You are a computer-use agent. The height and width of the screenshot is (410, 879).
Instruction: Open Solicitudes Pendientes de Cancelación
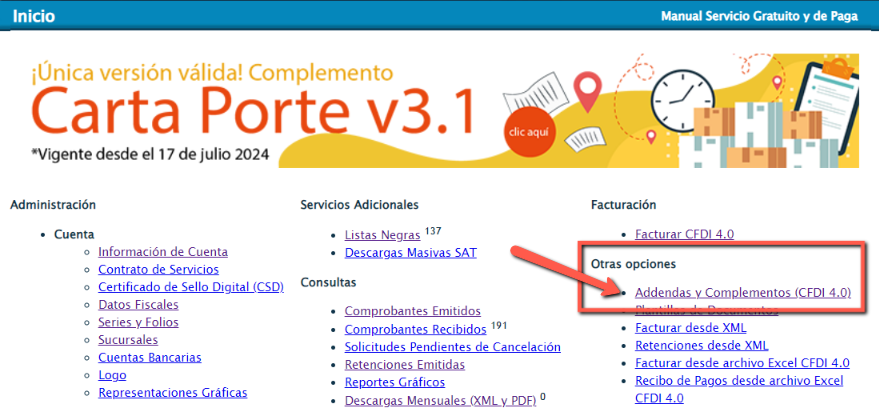tap(452, 347)
